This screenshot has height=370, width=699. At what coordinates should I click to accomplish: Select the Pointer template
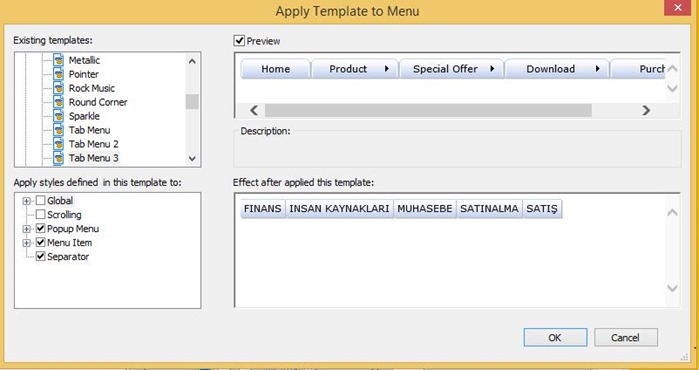pos(84,74)
